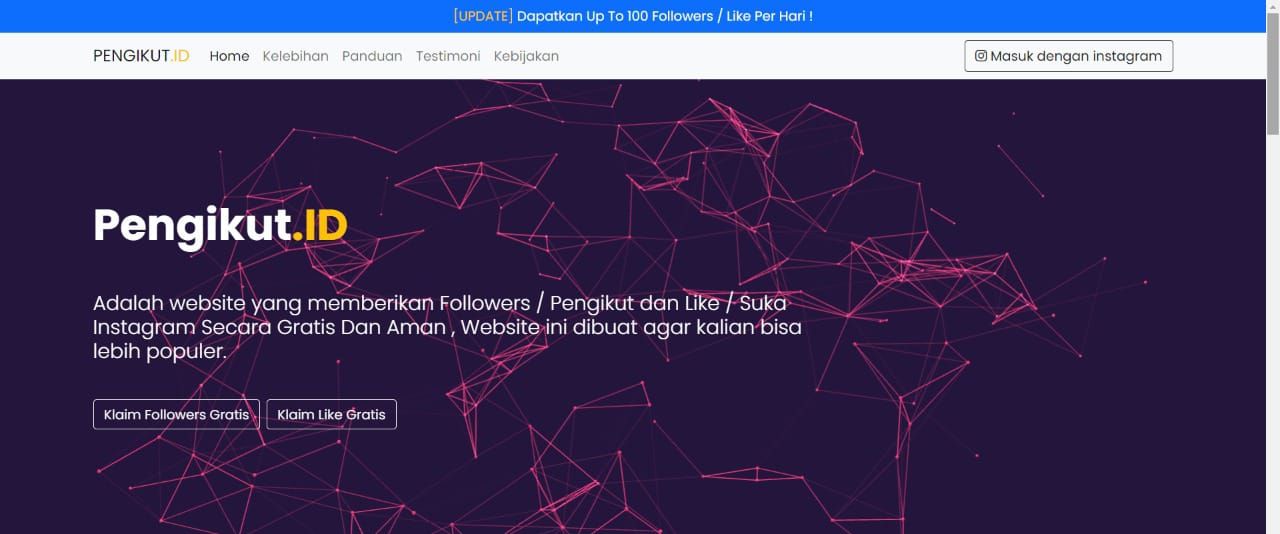
Task: Open the Home nav link
Action: tap(229, 56)
